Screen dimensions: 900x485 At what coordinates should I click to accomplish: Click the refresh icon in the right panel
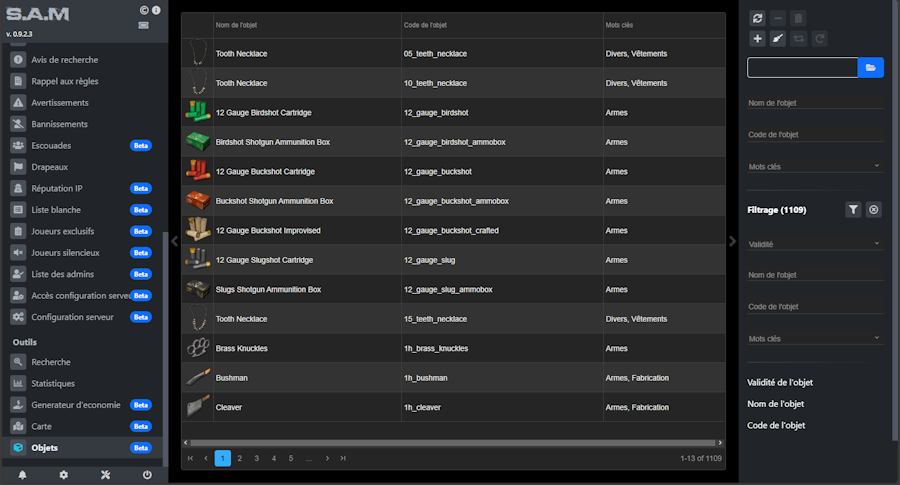757,18
